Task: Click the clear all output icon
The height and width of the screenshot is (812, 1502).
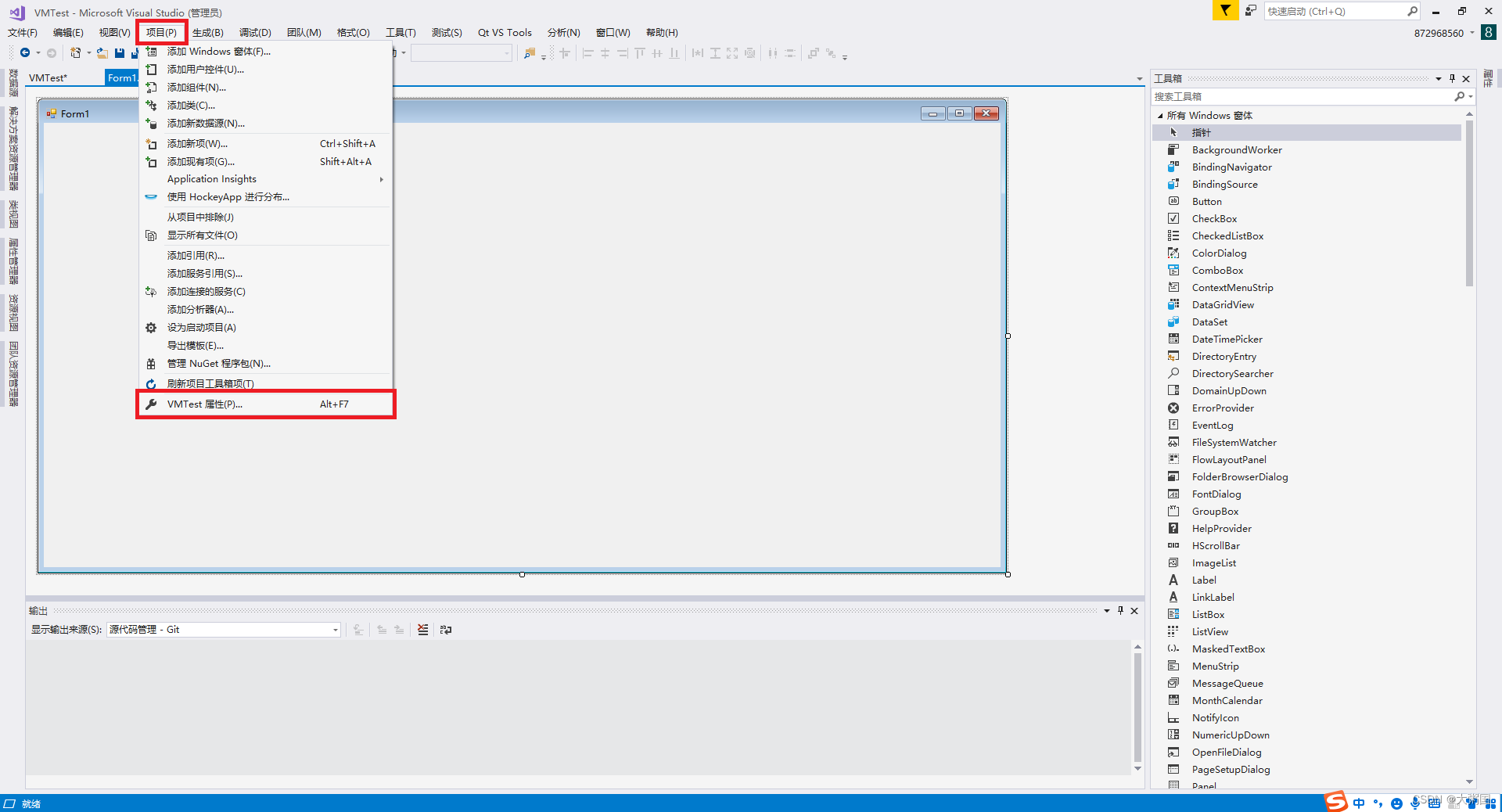Action: (x=422, y=630)
